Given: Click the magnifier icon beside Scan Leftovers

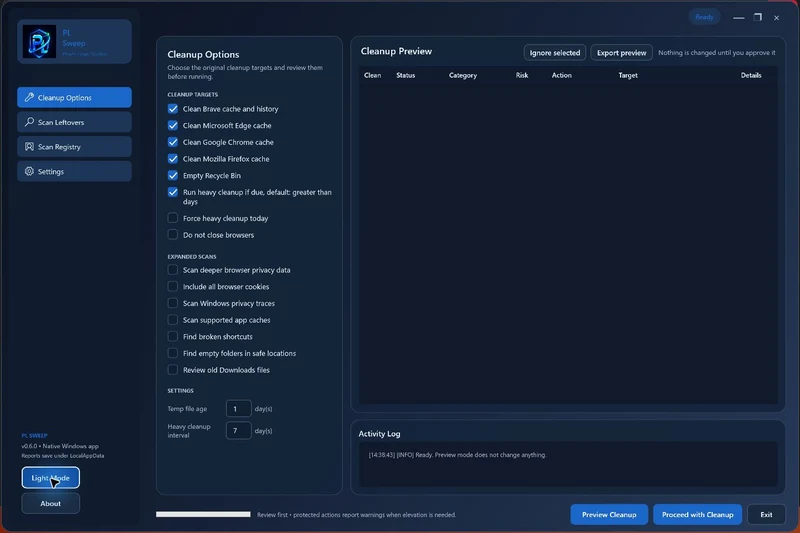Looking at the screenshot, I should tap(29, 122).
